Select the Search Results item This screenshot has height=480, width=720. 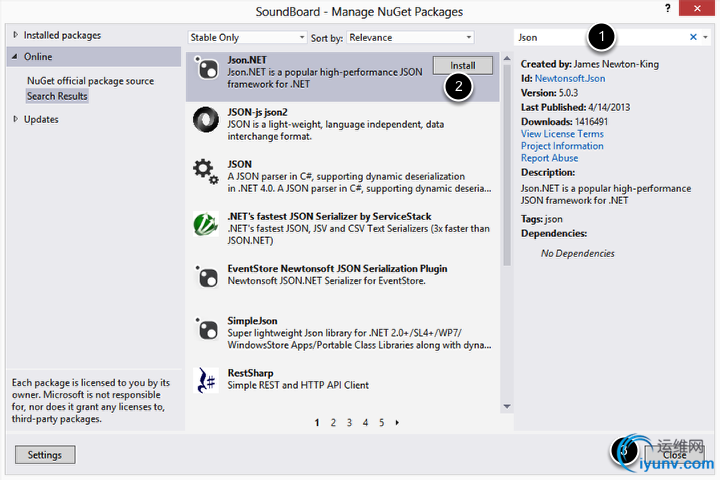point(57,96)
